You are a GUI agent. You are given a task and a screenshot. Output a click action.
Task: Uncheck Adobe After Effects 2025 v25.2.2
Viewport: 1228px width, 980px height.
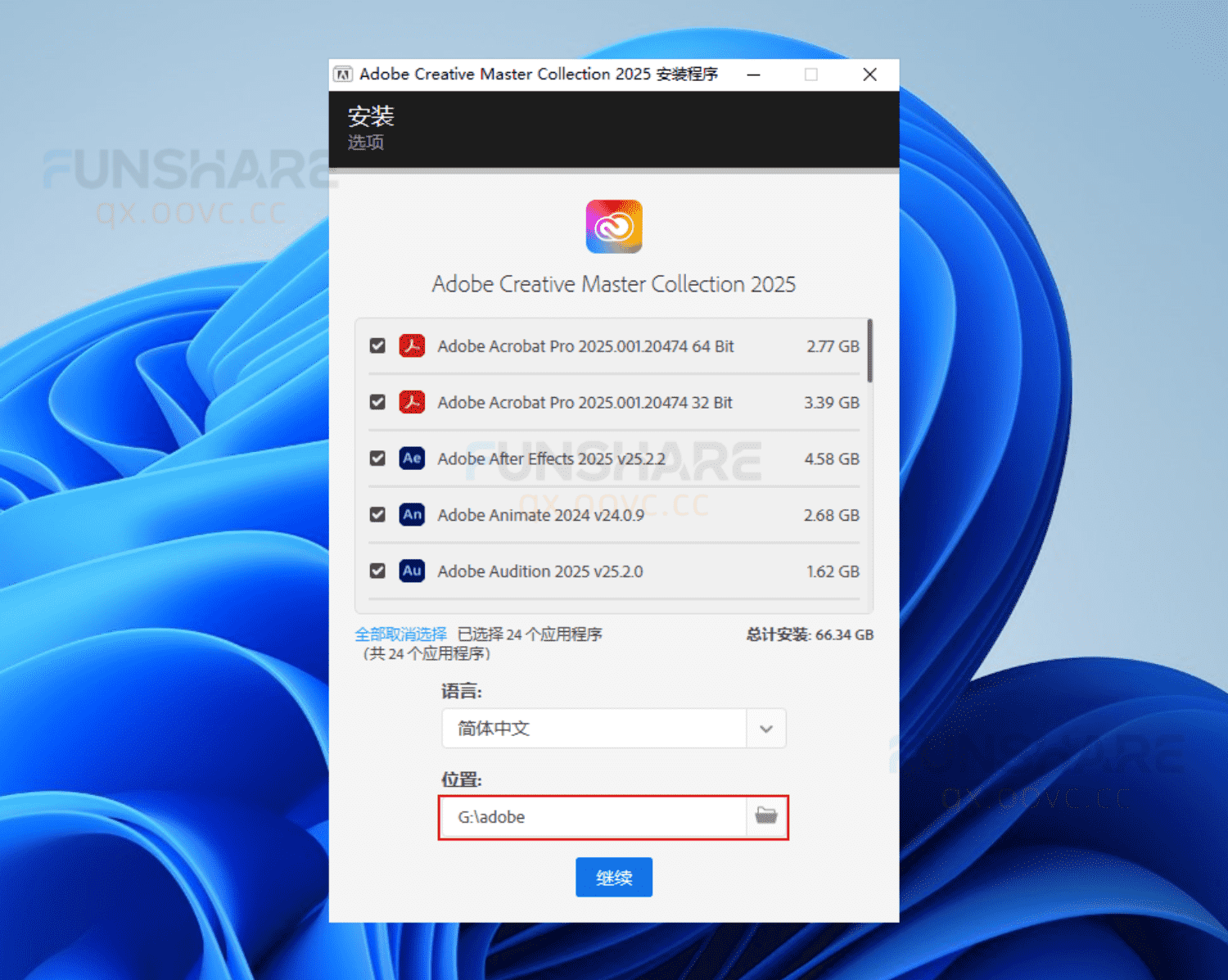(377, 458)
